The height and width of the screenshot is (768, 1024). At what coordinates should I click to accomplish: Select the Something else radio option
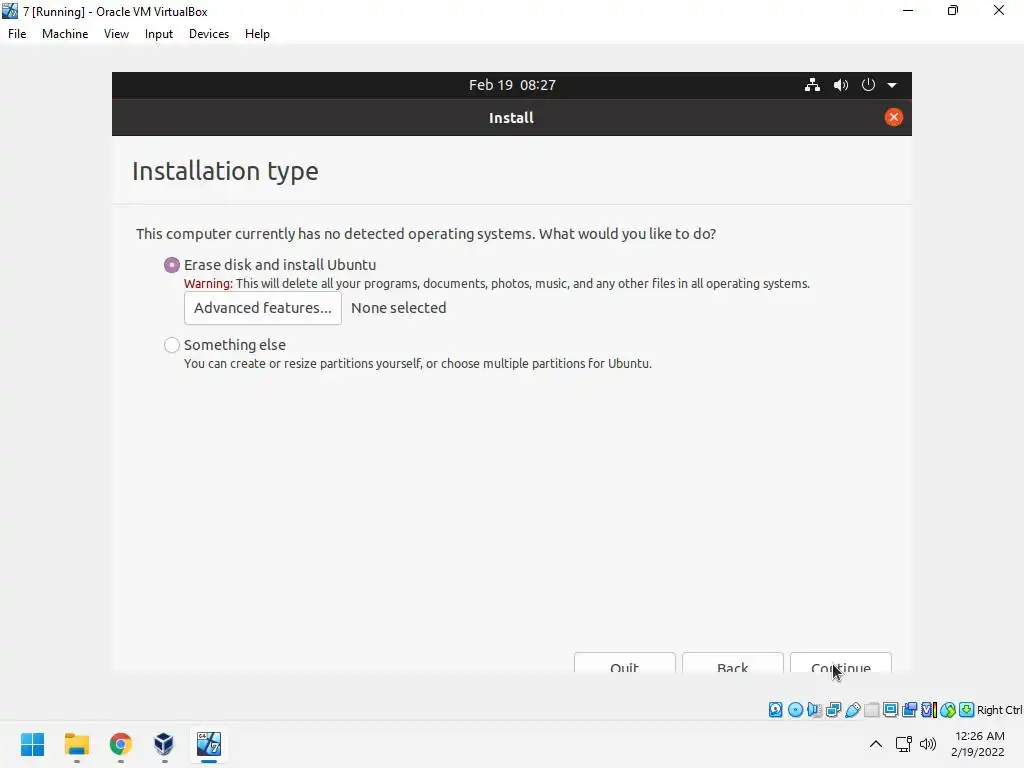pyautogui.click(x=172, y=345)
